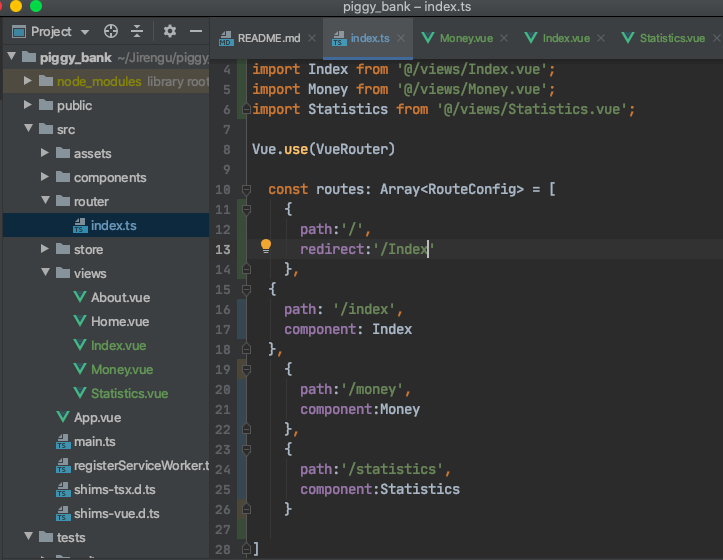Collapse the views folder

[45, 272]
